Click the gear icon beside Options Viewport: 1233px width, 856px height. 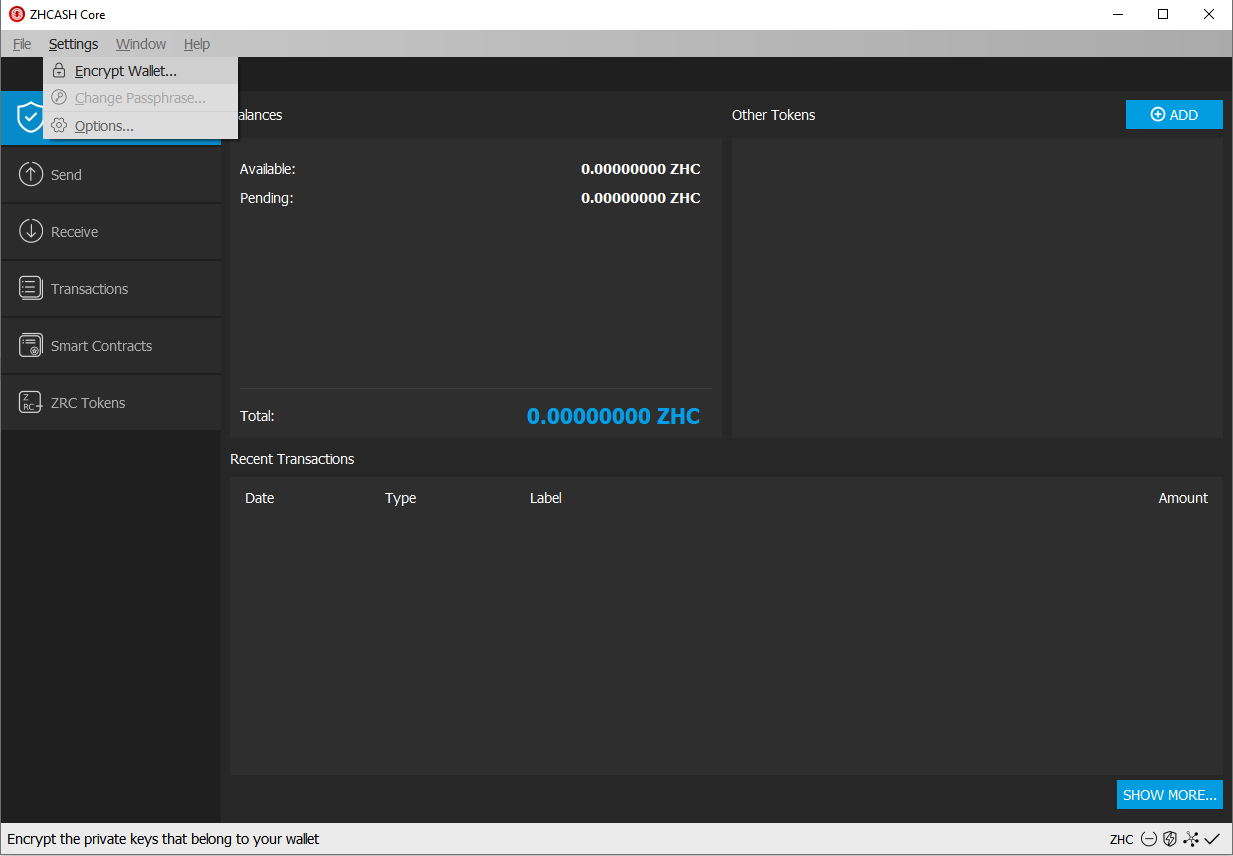(x=59, y=125)
